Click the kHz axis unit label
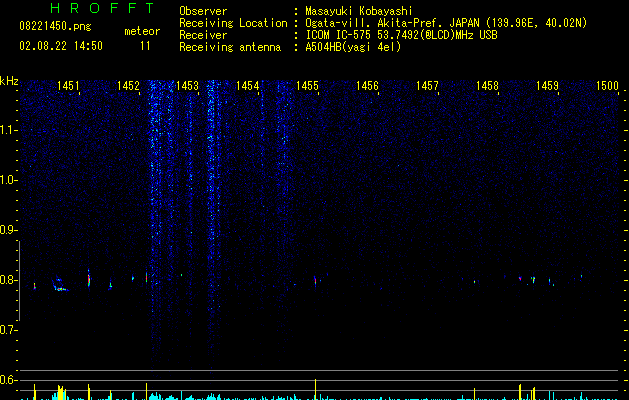Image resolution: width=629 pixels, height=400 pixels. [x=9, y=81]
